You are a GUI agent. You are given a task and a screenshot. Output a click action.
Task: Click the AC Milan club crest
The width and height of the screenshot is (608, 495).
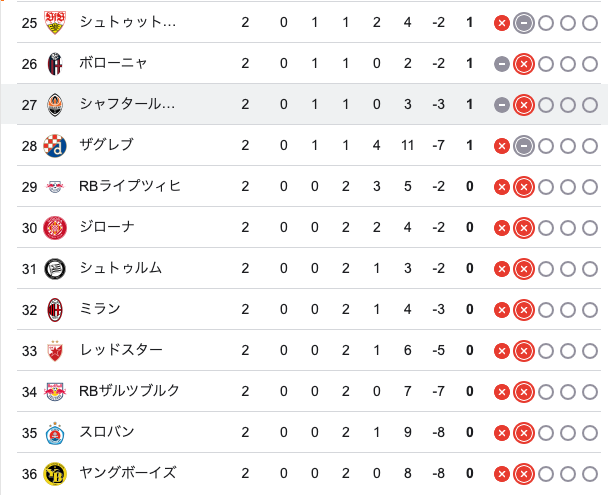click(x=55, y=310)
